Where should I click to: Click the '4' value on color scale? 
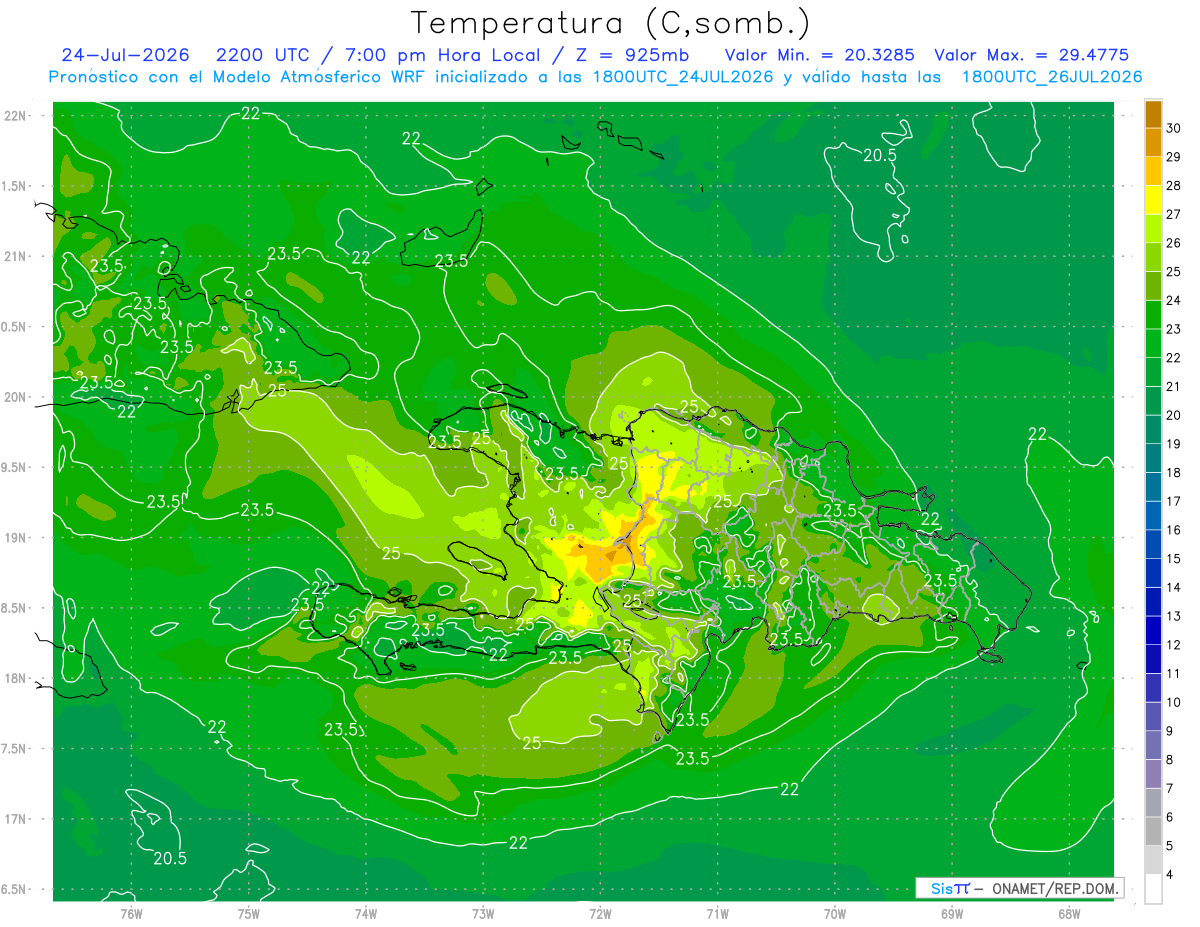point(1170,875)
